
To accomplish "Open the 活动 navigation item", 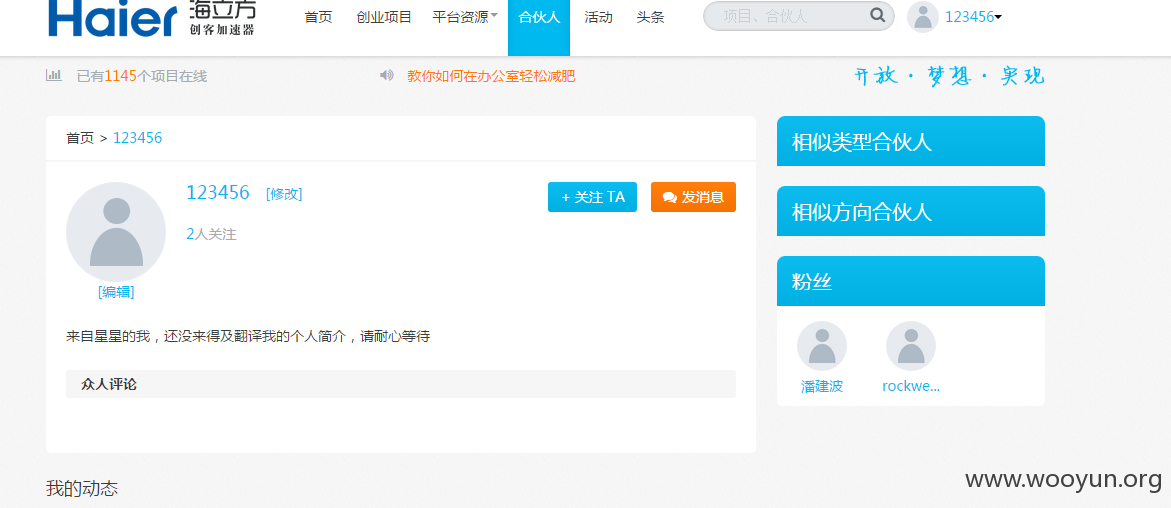I will point(598,17).
